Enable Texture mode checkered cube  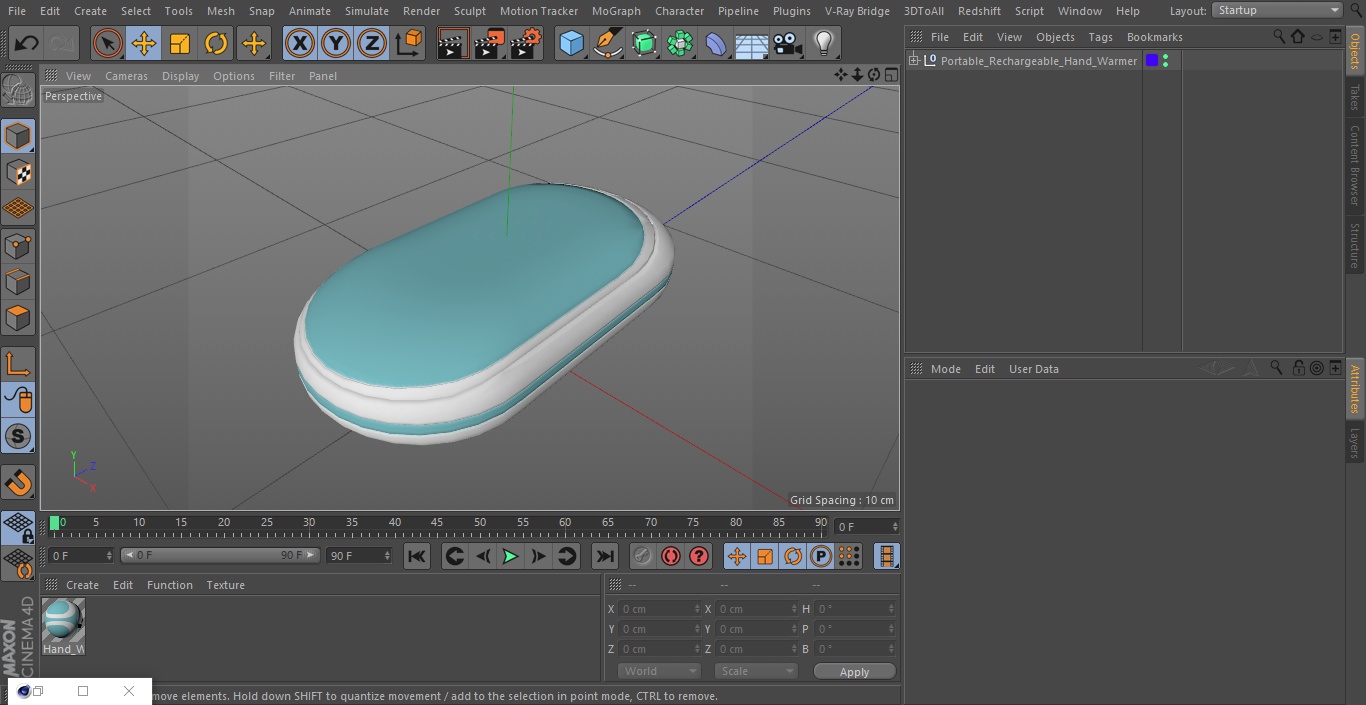[x=18, y=173]
